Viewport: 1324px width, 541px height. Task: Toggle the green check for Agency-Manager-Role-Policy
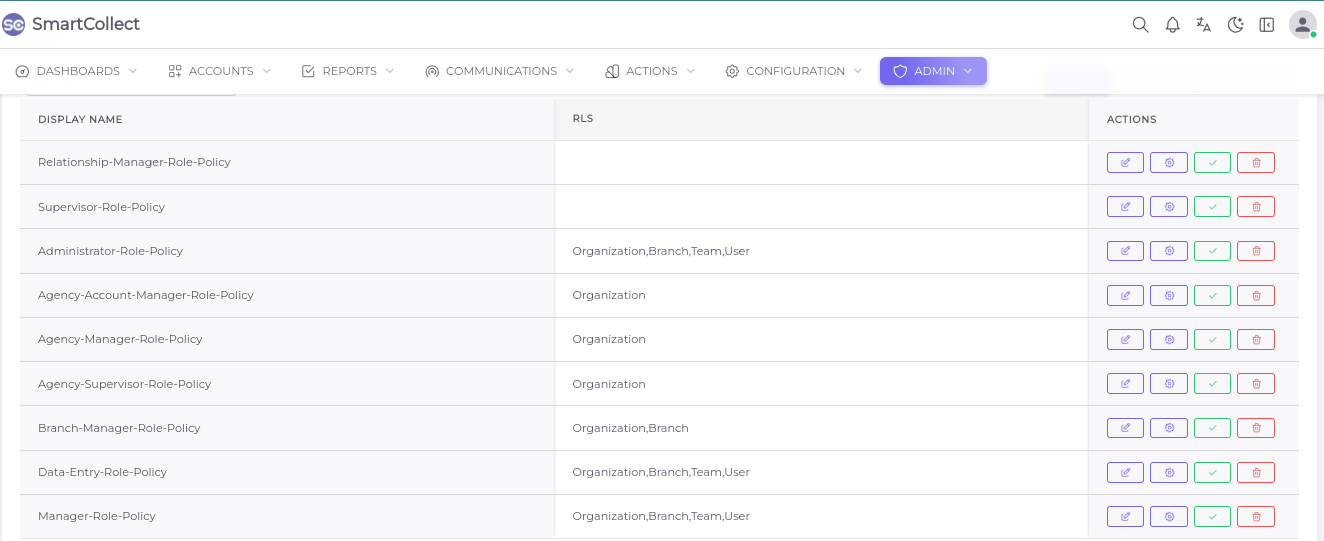click(1212, 339)
